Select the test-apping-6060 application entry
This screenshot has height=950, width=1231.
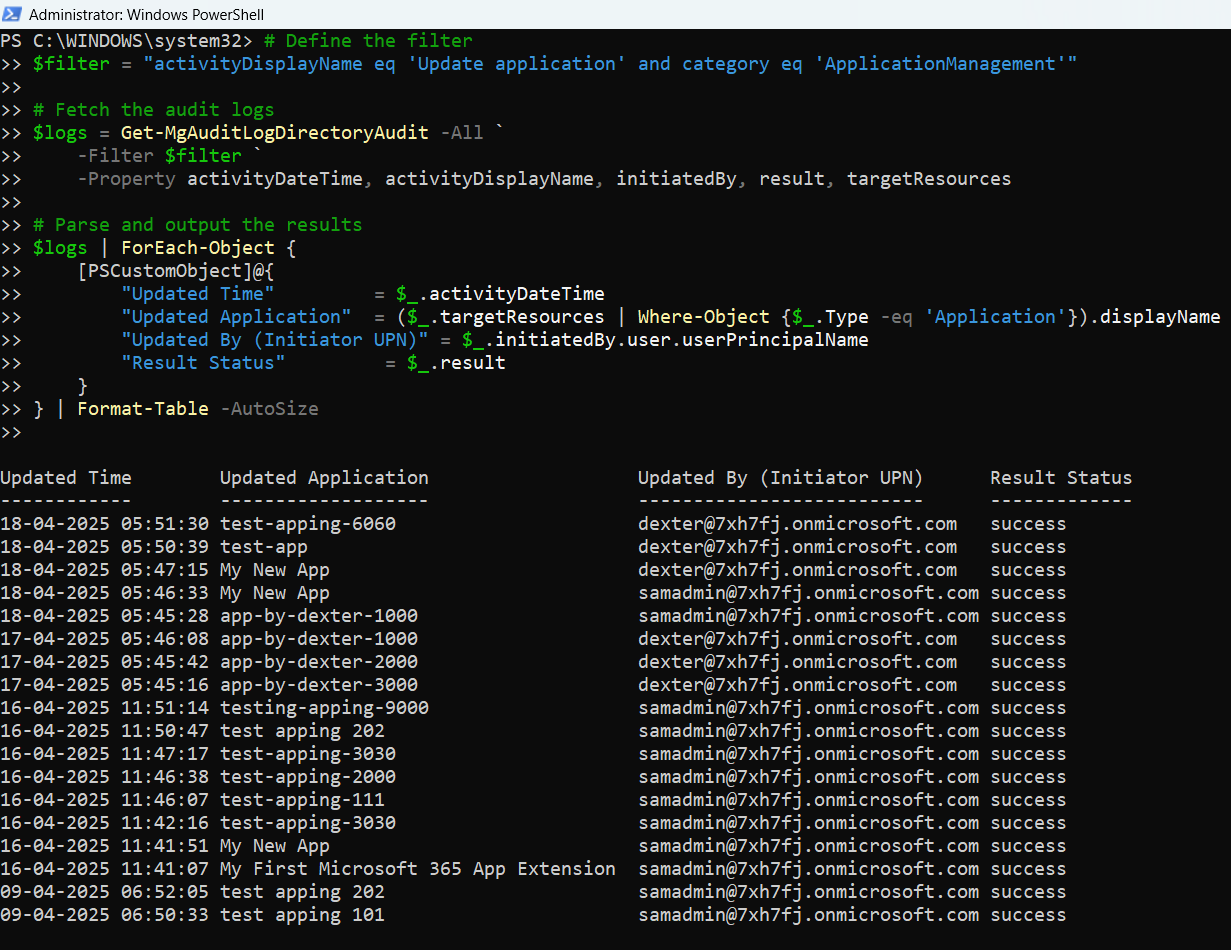(308, 524)
